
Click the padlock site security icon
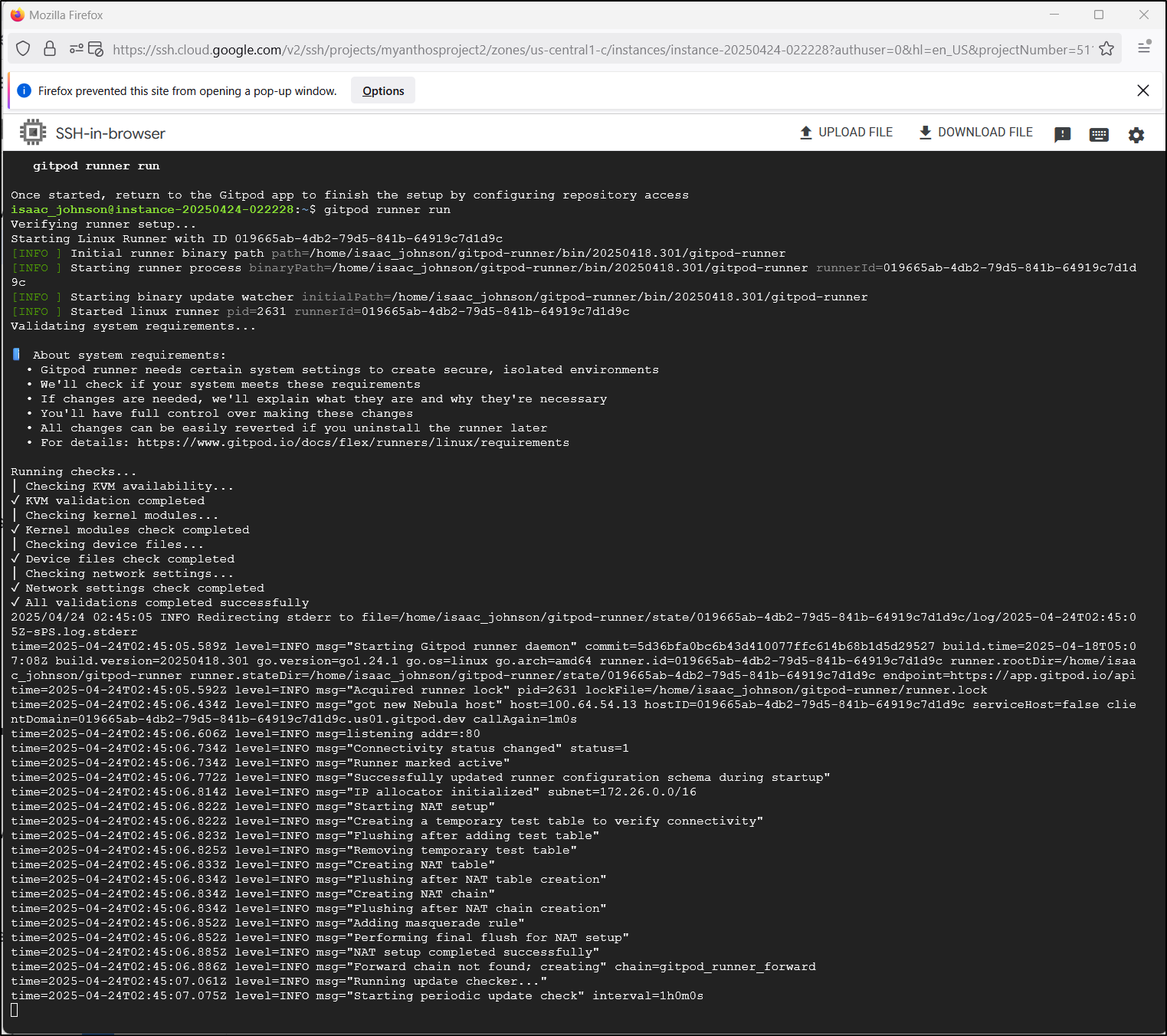50,49
